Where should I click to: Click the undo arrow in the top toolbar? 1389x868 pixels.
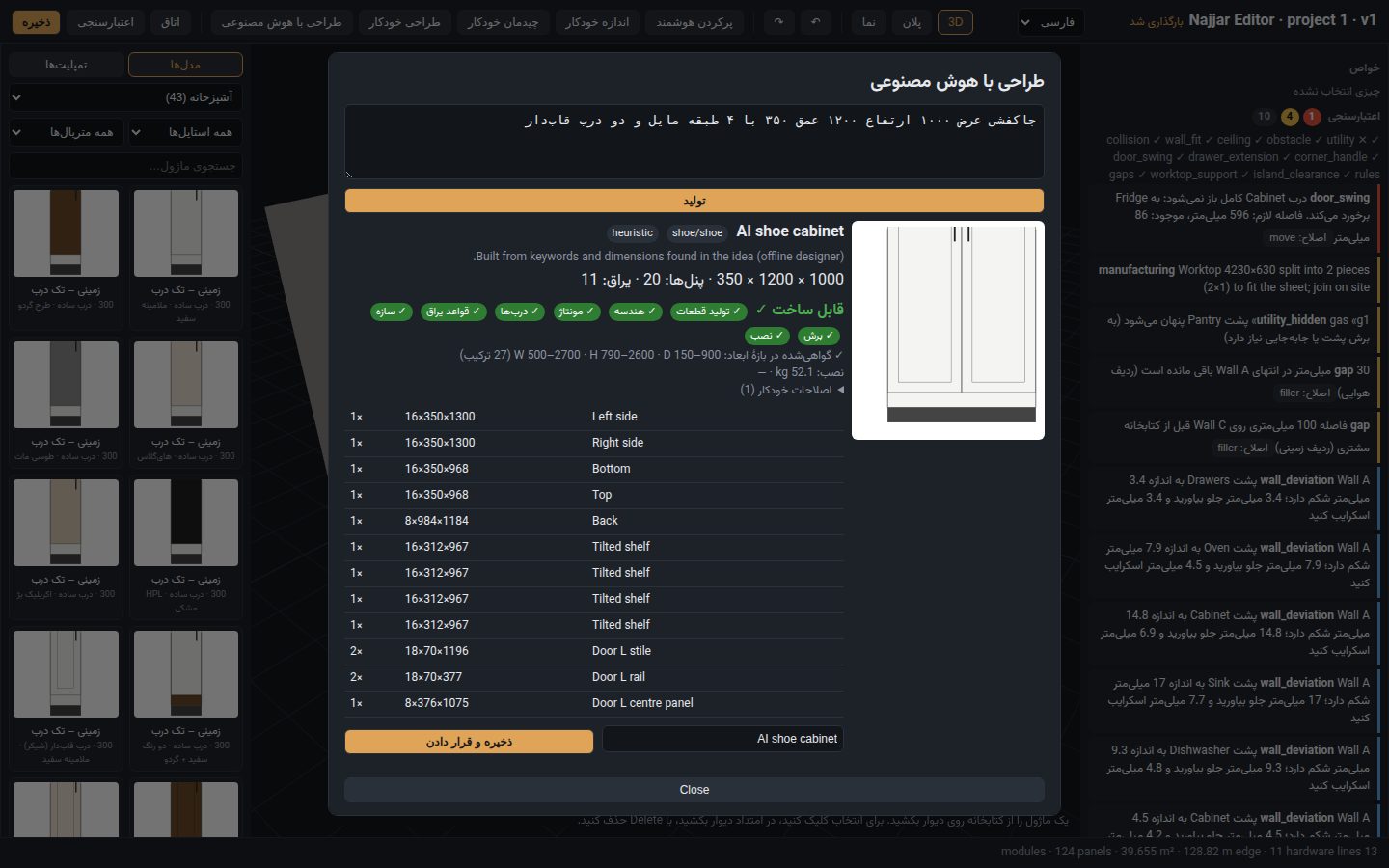click(x=816, y=22)
